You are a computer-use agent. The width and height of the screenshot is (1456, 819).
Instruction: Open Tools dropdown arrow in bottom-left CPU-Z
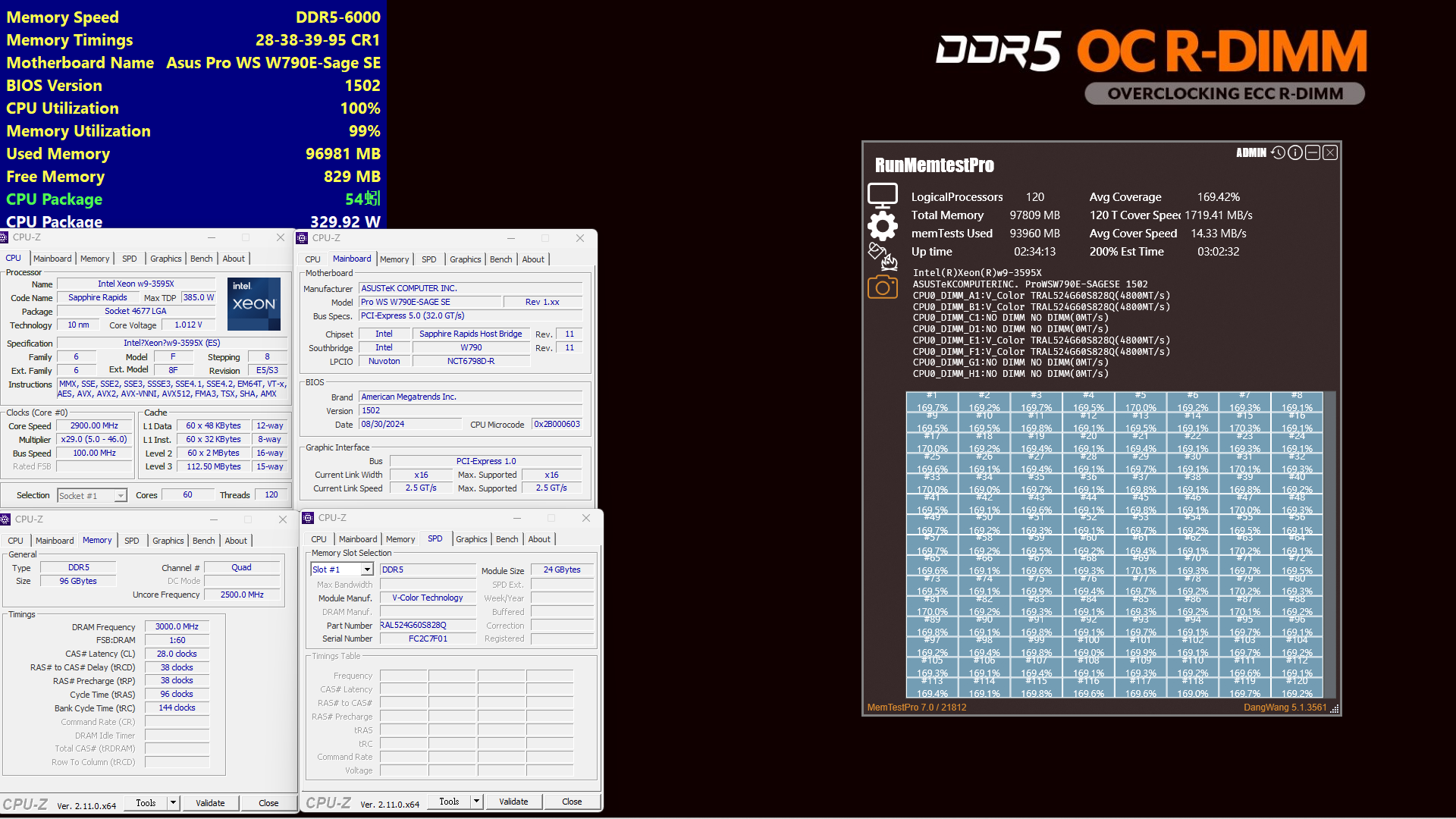click(173, 802)
